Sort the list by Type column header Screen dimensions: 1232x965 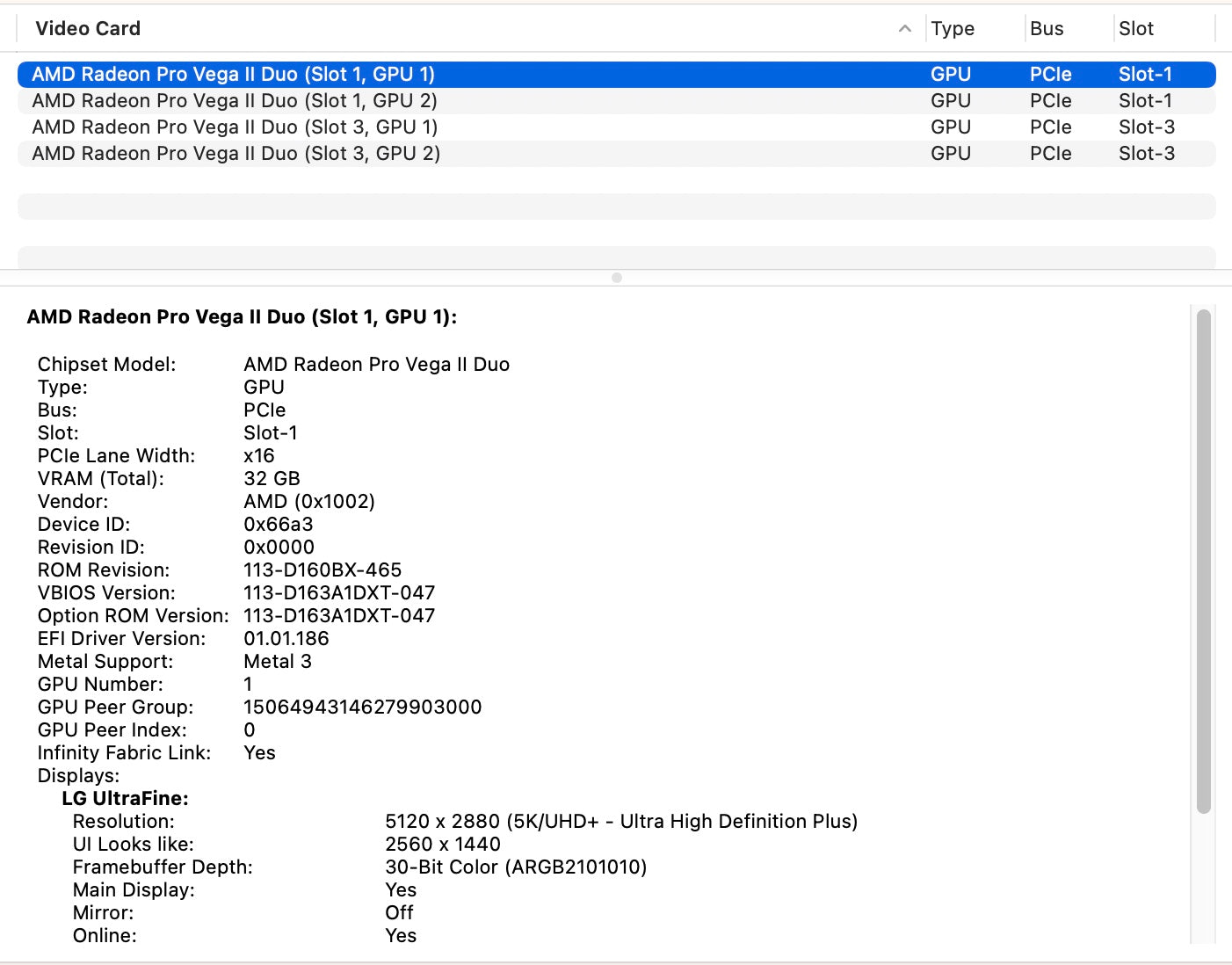pos(953,29)
